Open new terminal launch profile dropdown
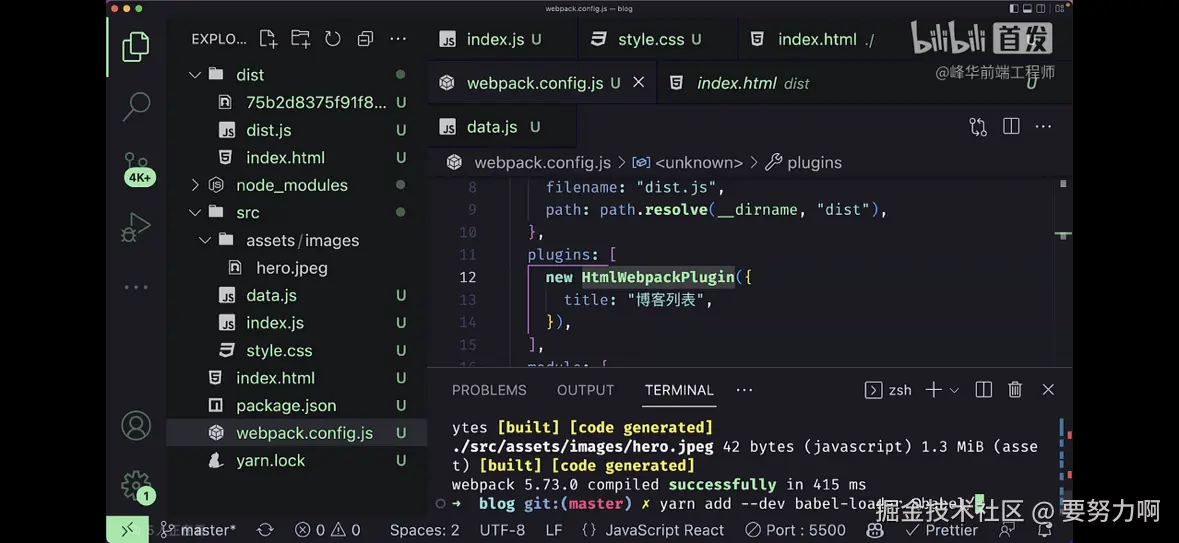Viewport: 1179px width, 543px height. [954, 390]
